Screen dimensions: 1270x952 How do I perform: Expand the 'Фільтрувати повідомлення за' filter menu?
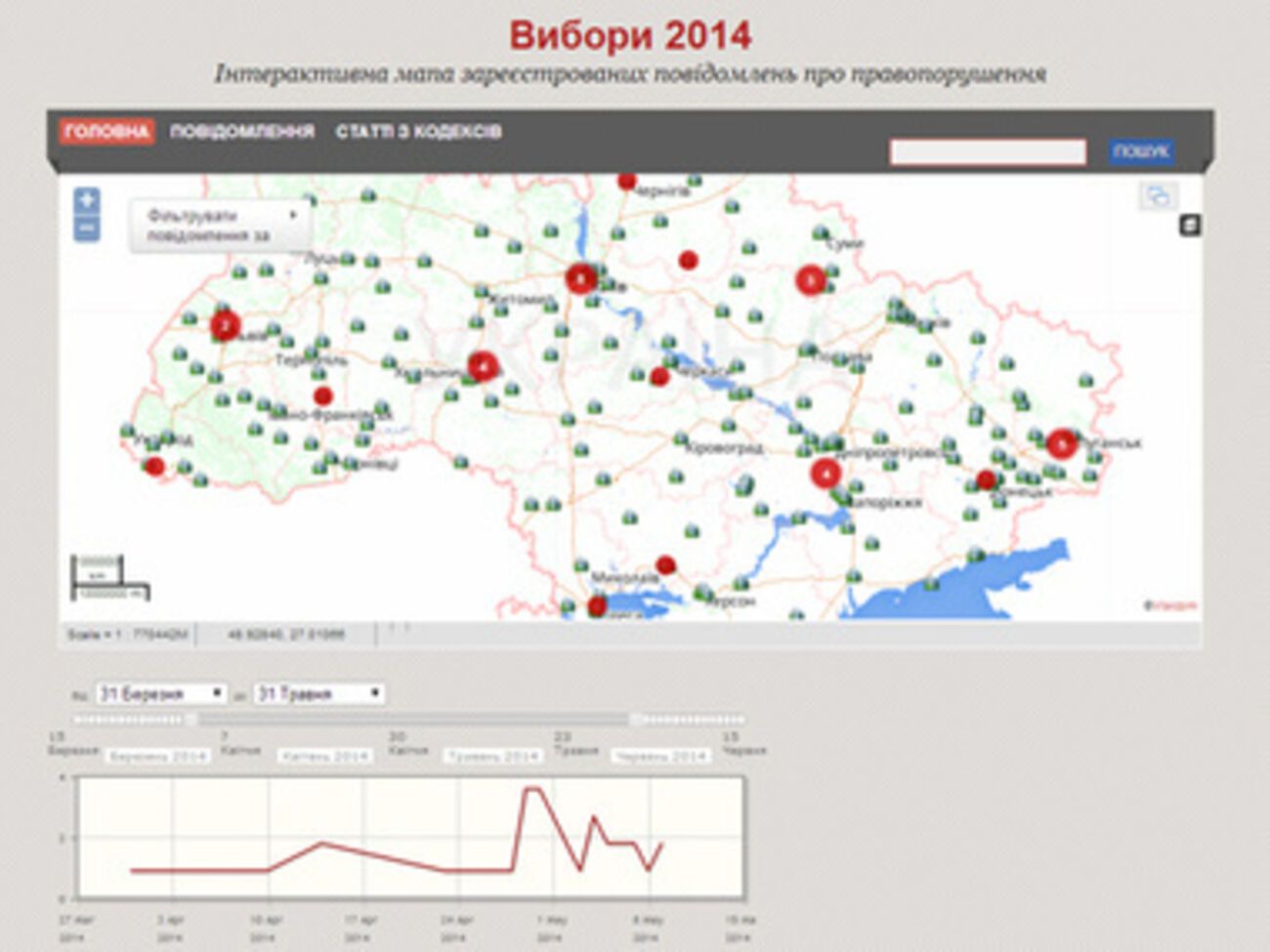[x=221, y=226]
